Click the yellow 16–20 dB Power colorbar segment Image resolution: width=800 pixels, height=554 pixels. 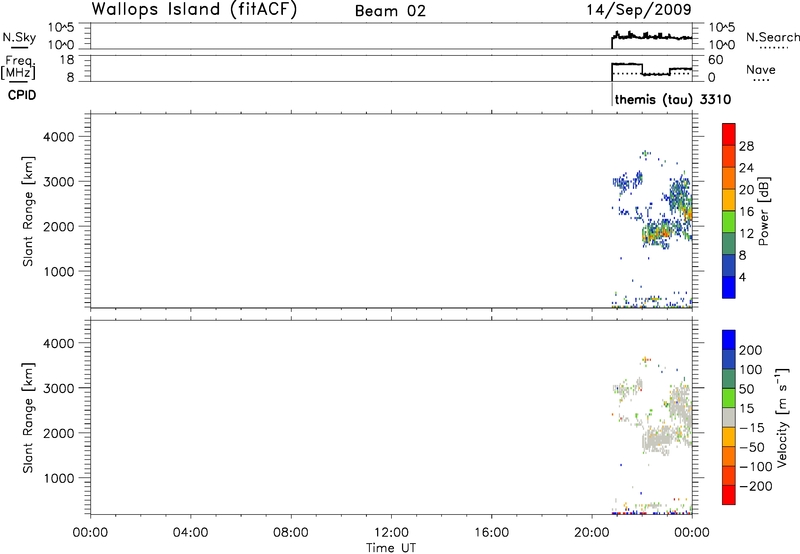pos(729,200)
